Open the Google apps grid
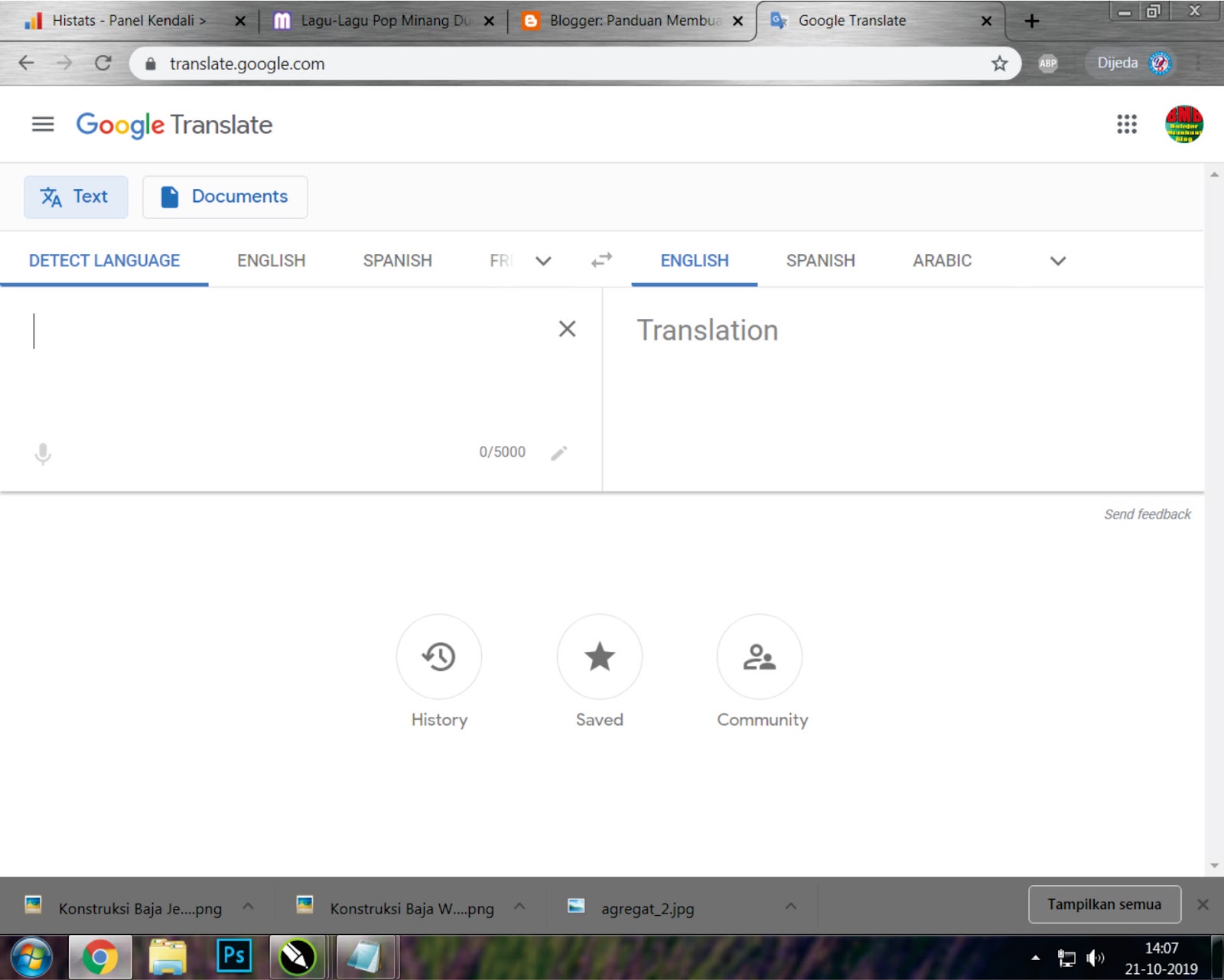This screenshot has width=1224, height=980. (1127, 124)
